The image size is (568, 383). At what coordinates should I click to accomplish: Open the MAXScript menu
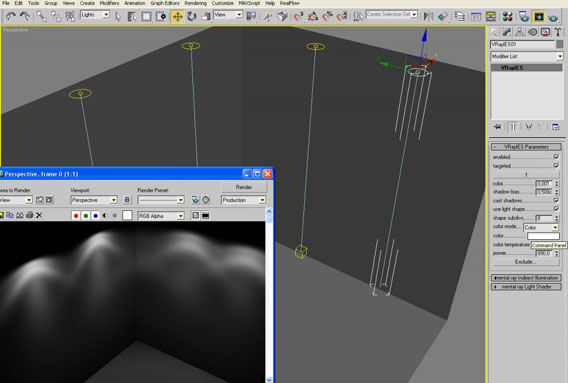point(249,3)
